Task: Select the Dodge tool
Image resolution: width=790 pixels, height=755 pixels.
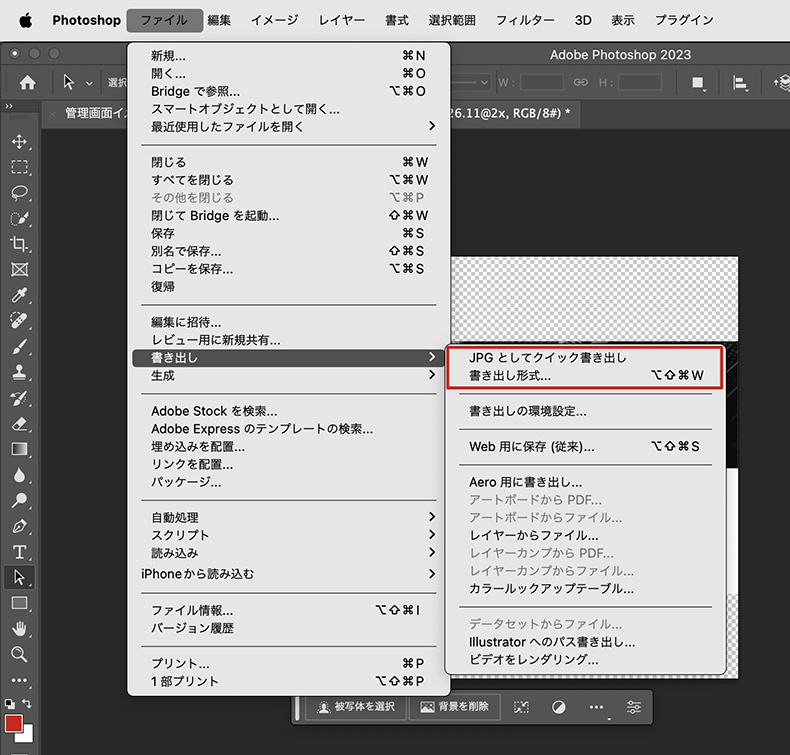Action: pyautogui.click(x=19, y=501)
